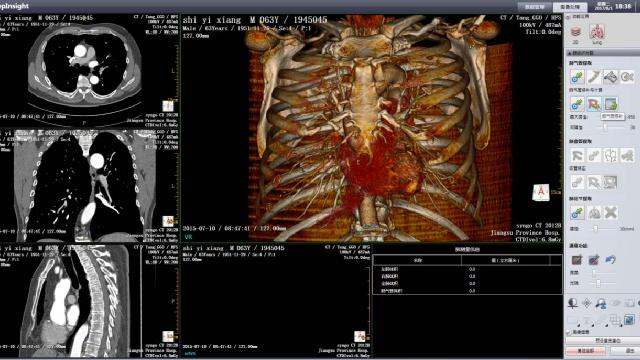Screen dimensions: 640x360
Task: Click the first airway extraction tool icon
Action: click(x=577, y=77)
